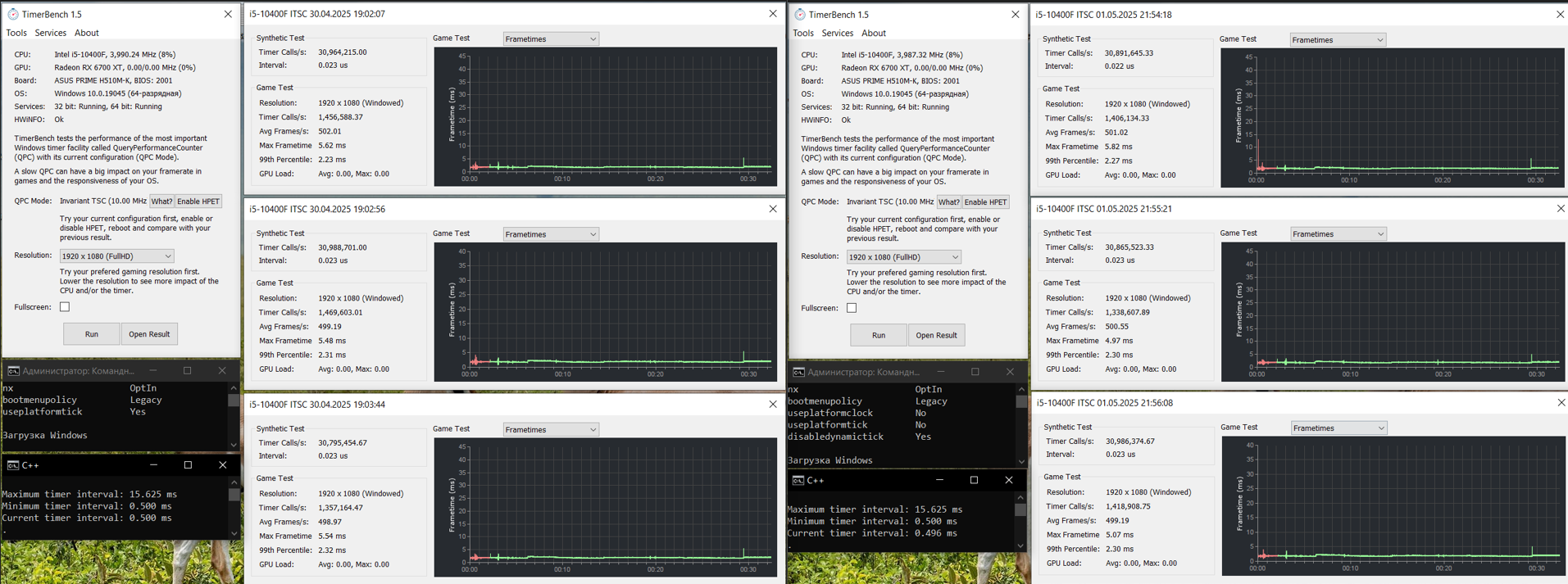Click cmd icon of admin console listing disabledynamictick

[798, 372]
